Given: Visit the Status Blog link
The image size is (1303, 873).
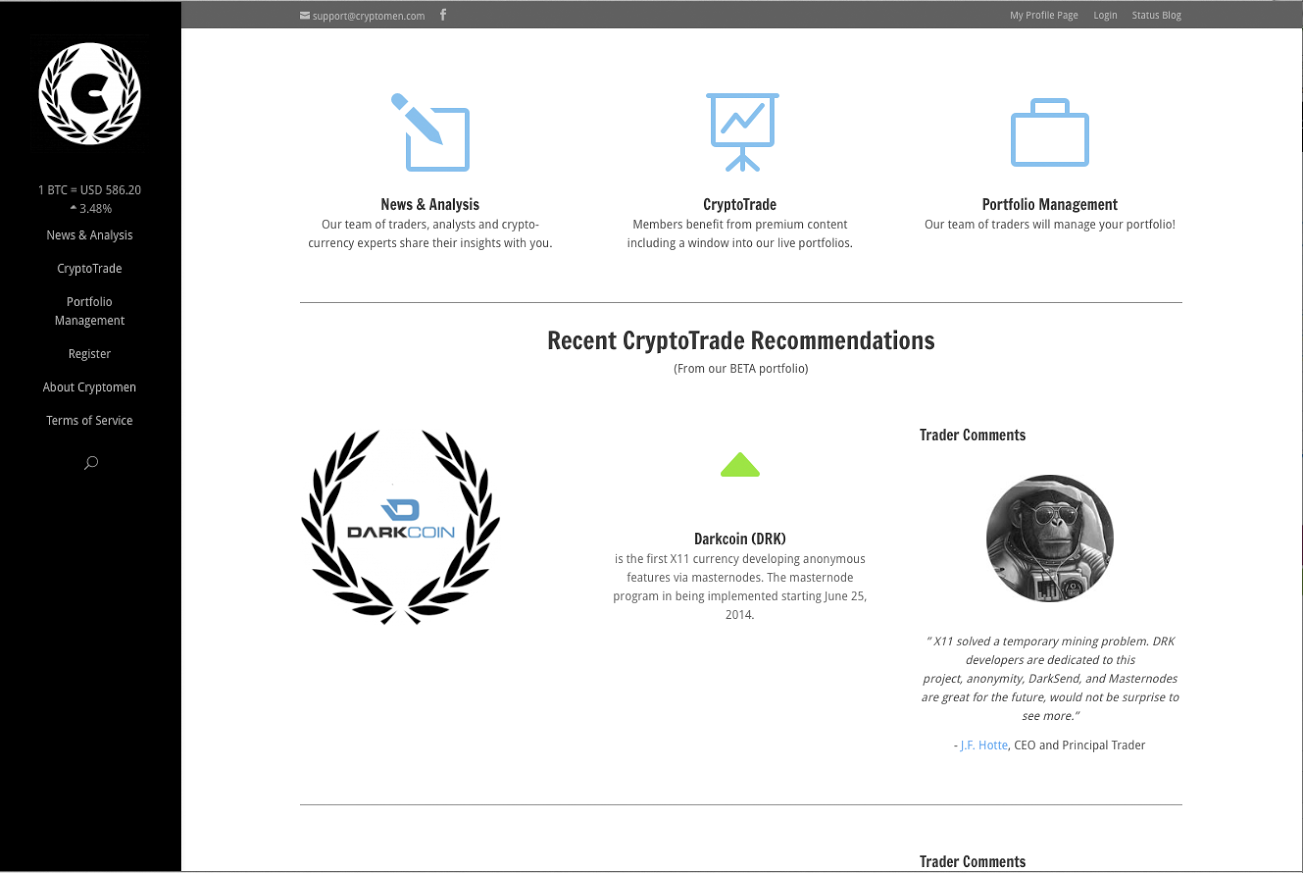Looking at the screenshot, I should click(x=1157, y=15).
